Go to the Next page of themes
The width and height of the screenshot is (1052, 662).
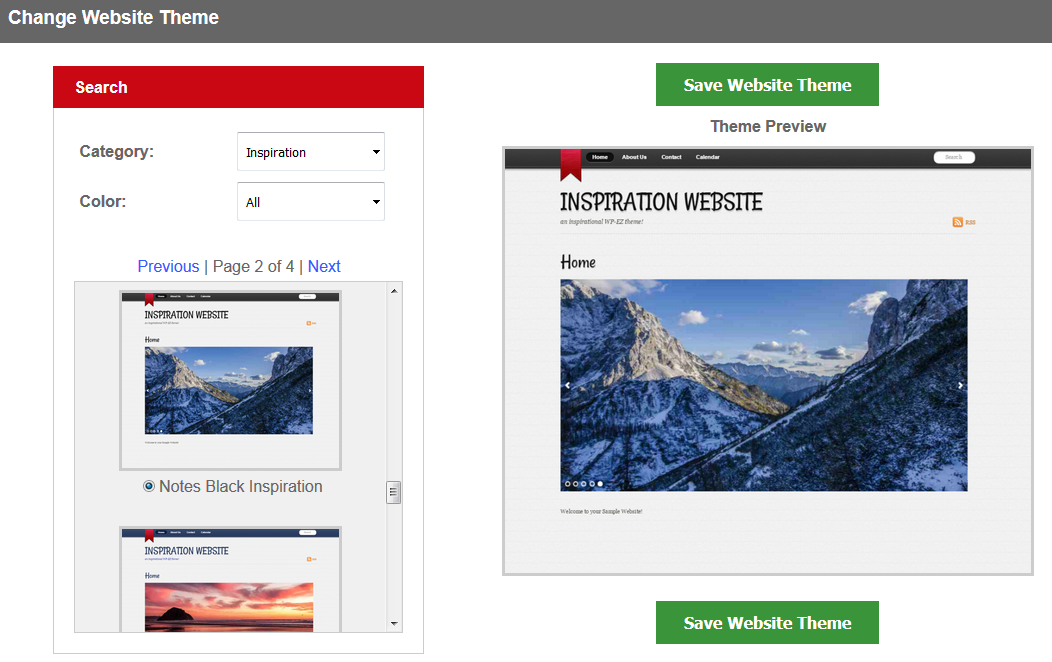[324, 266]
